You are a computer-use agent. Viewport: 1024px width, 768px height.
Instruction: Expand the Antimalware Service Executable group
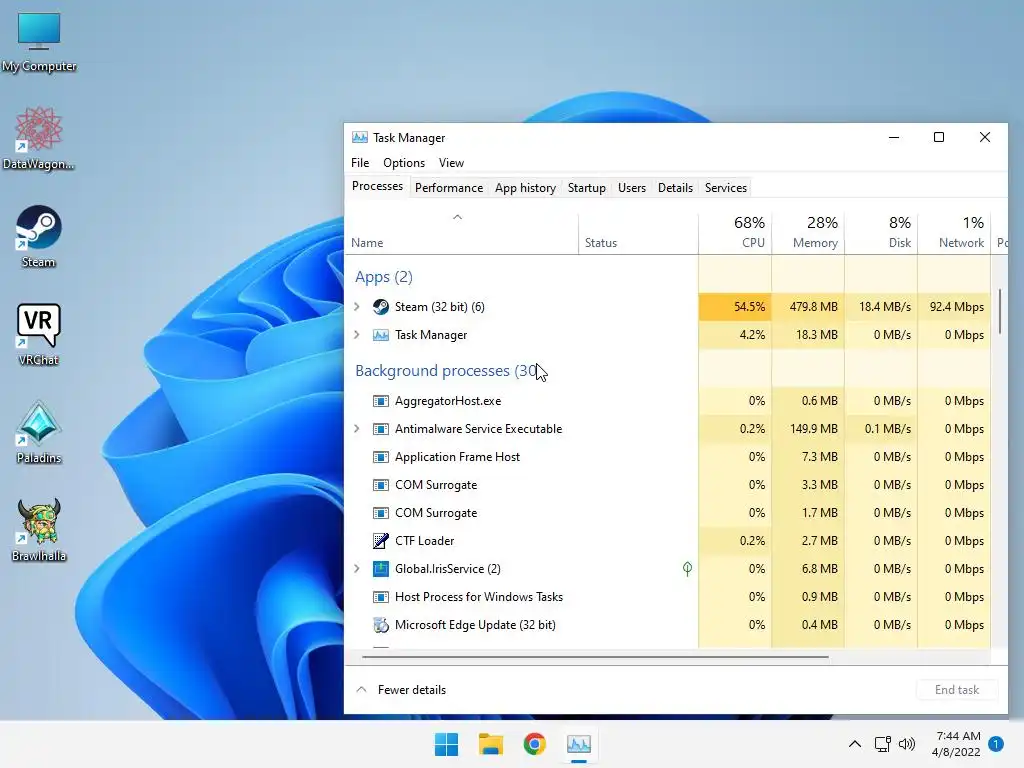point(357,429)
